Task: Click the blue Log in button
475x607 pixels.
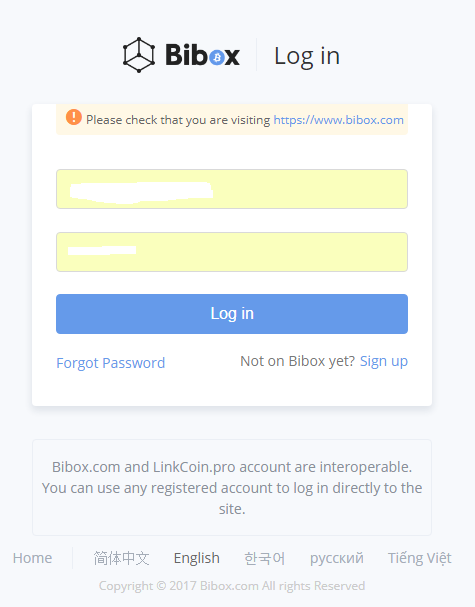Action: click(232, 314)
